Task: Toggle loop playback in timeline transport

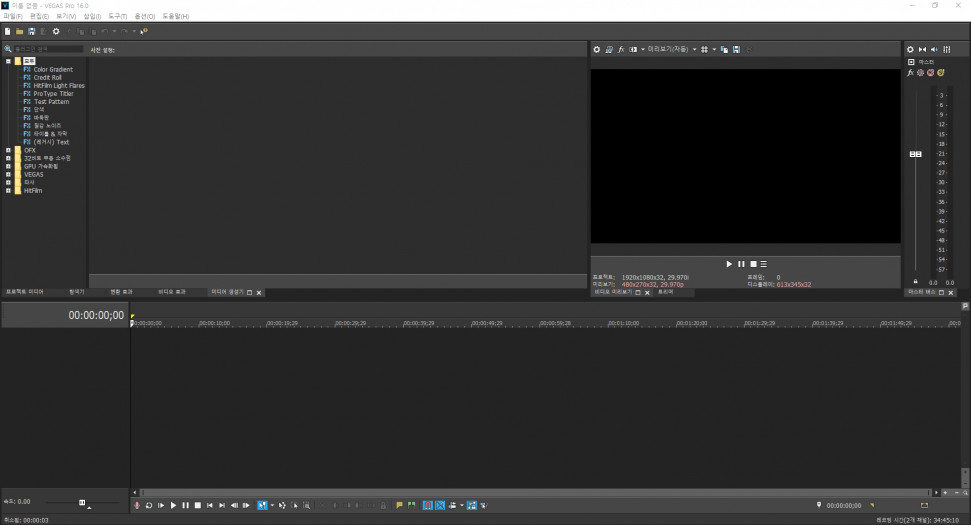Action: [149, 505]
